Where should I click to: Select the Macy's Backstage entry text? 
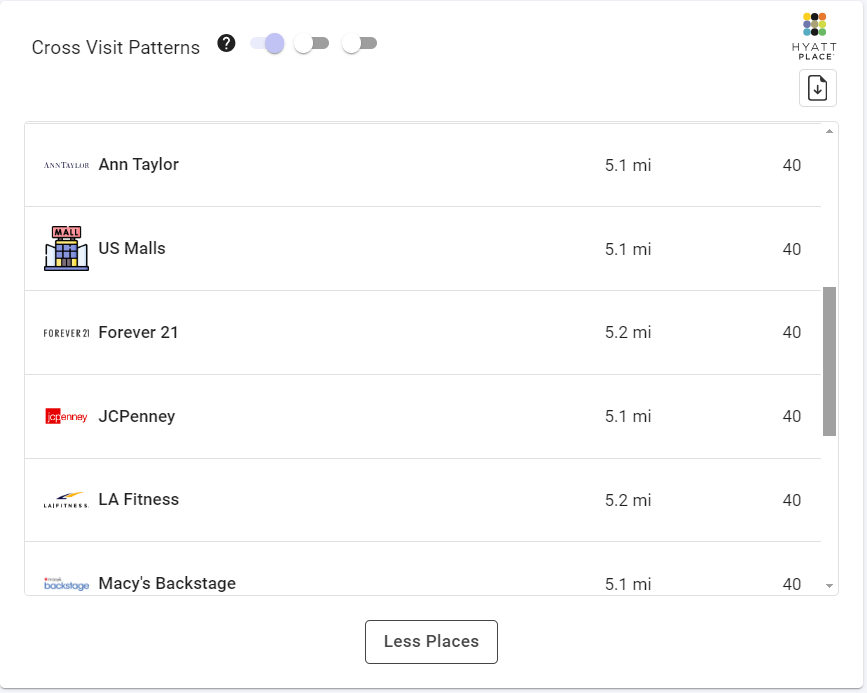pos(167,583)
